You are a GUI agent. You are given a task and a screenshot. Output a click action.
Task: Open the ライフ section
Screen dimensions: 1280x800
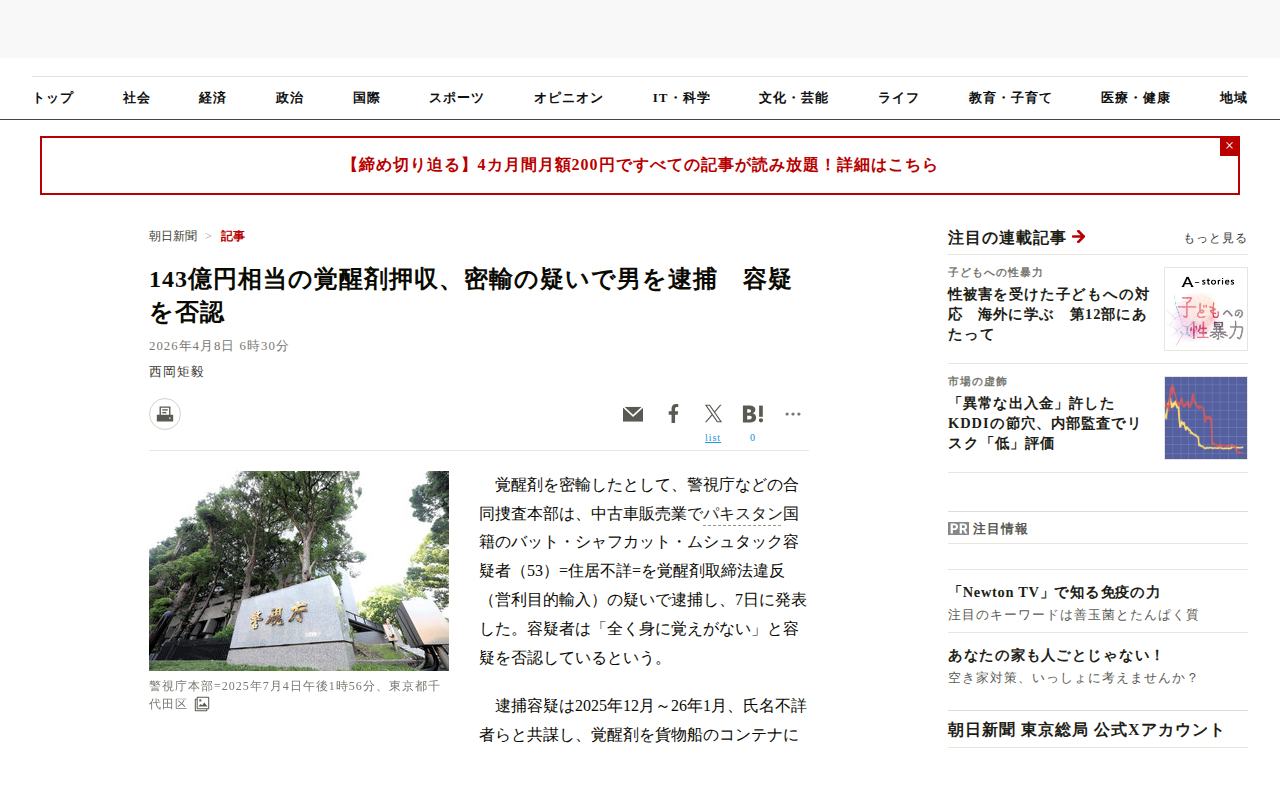(899, 98)
